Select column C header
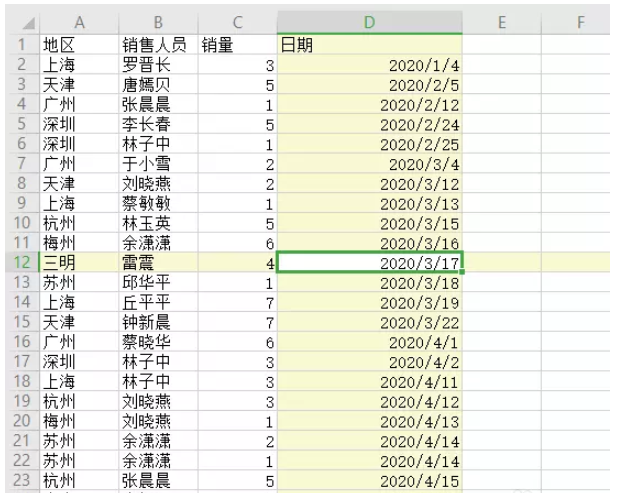The width and height of the screenshot is (619, 493). (238, 22)
